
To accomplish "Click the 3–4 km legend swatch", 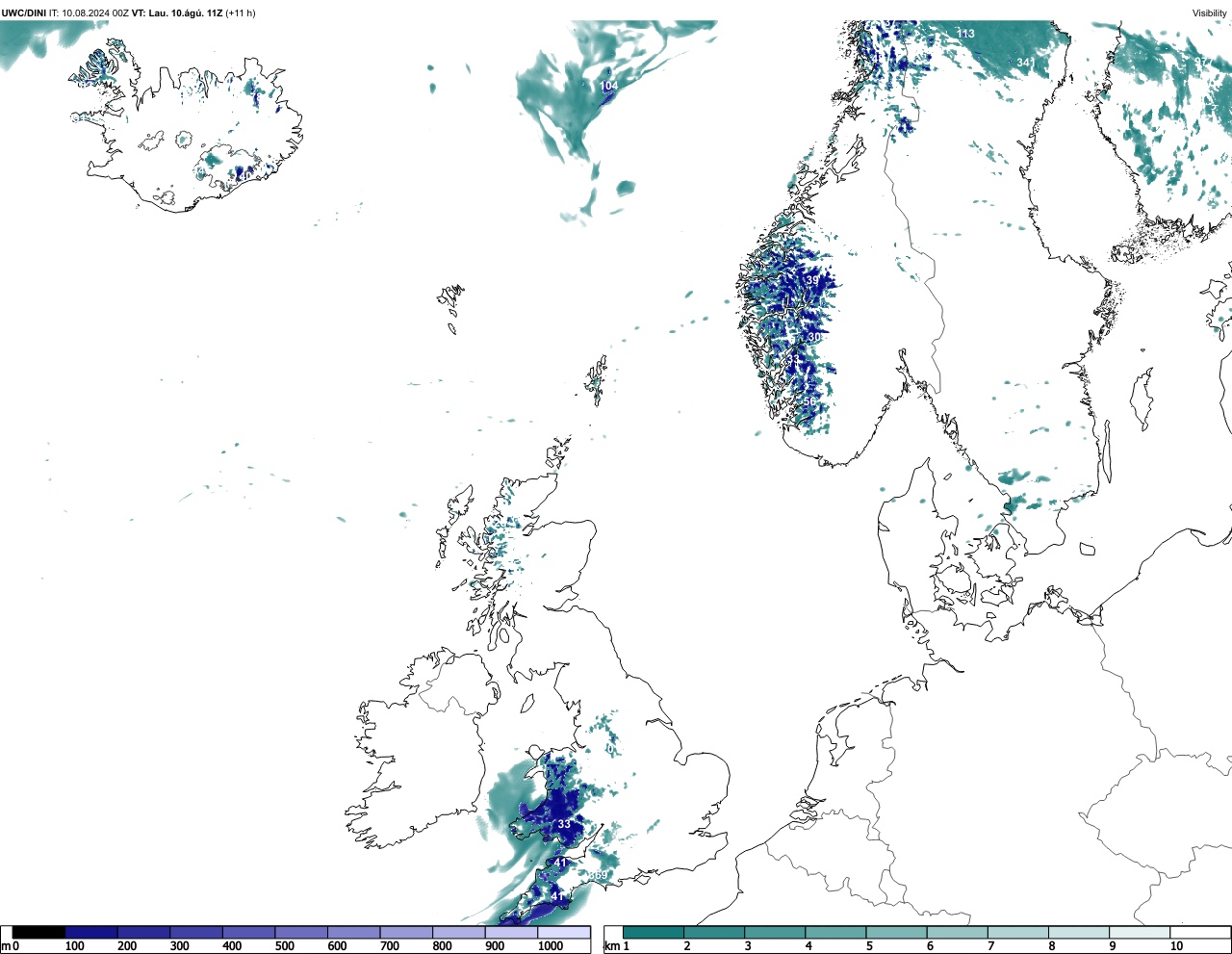I will tap(775, 933).
